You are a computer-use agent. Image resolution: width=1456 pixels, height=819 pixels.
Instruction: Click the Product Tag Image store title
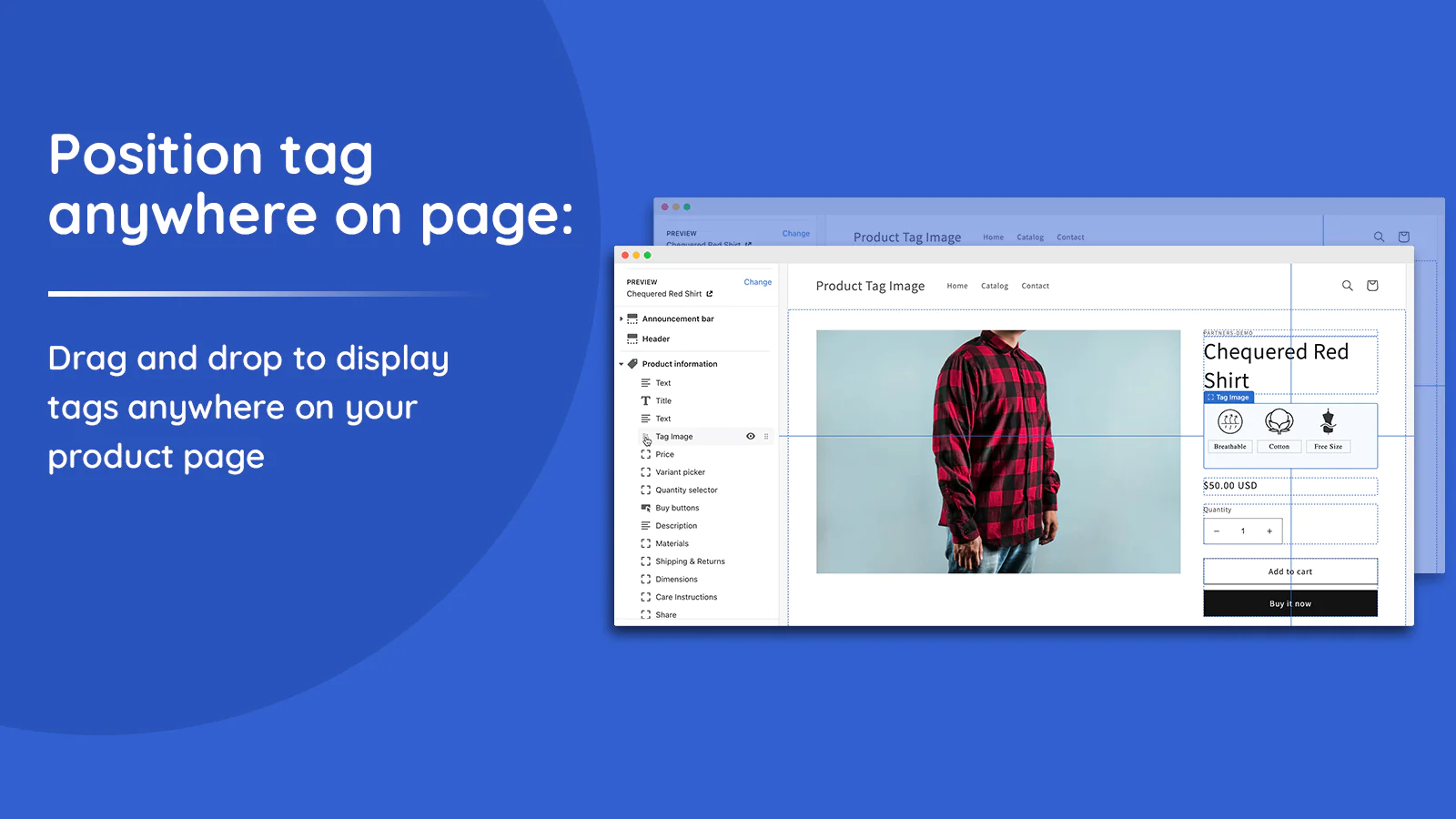pos(870,286)
